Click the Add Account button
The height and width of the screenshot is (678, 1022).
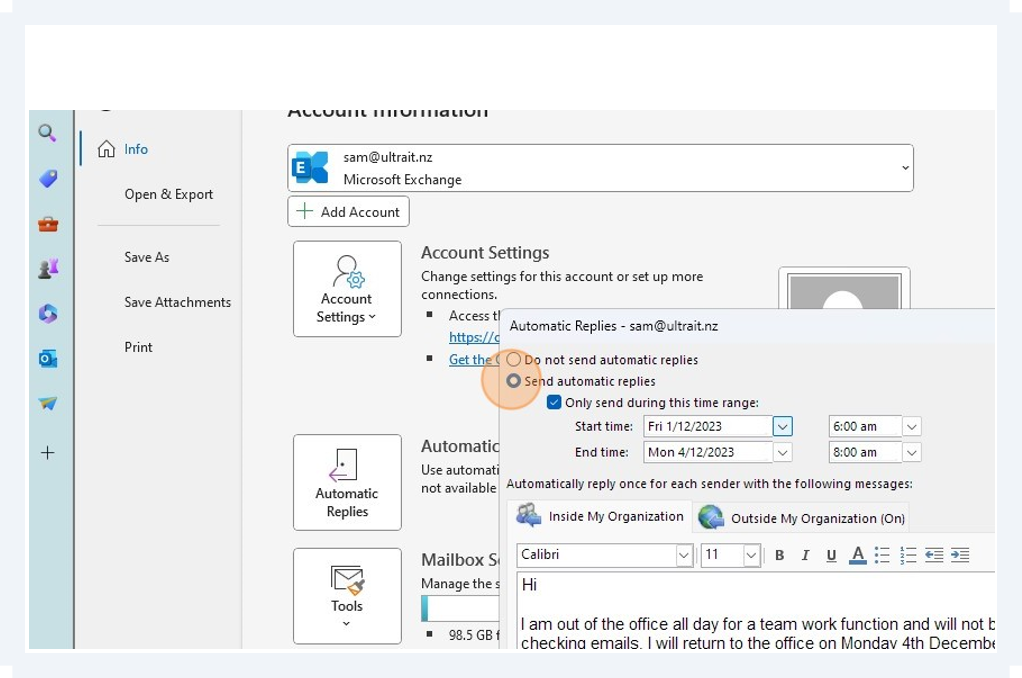point(348,211)
